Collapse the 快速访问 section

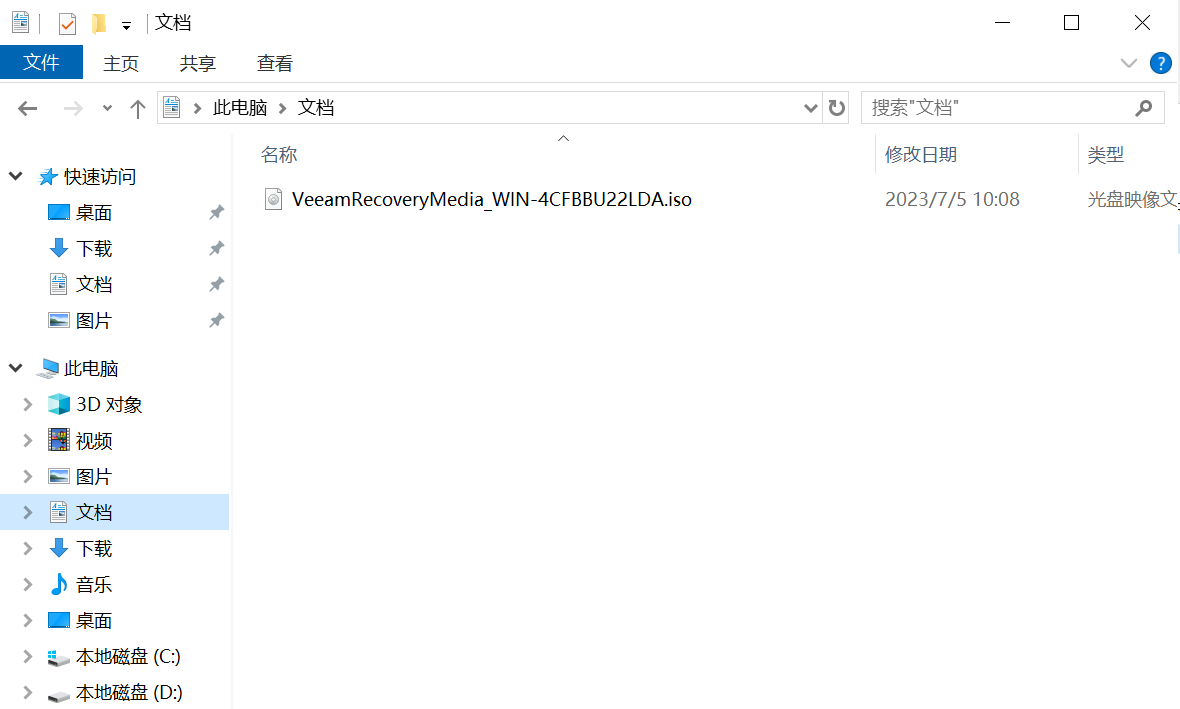tap(15, 176)
